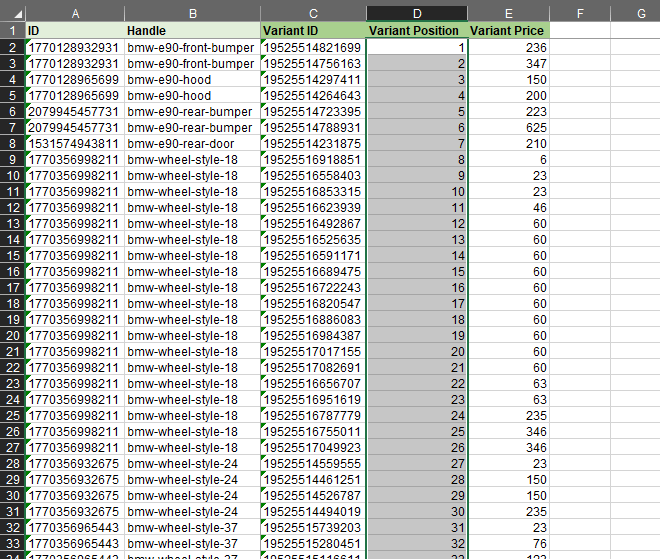Click Variant Position cell showing 32
The height and width of the screenshot is (559, 660).
point(417,543)
